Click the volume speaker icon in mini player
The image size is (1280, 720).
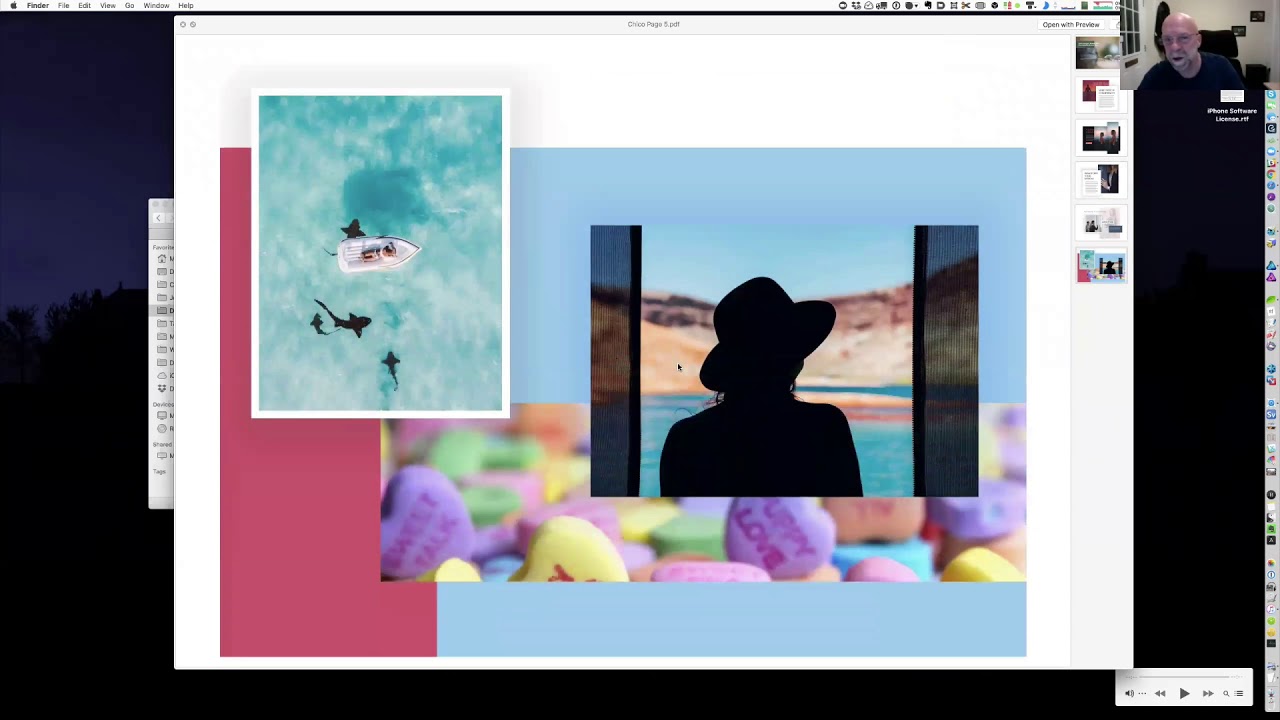[1130, 693]
